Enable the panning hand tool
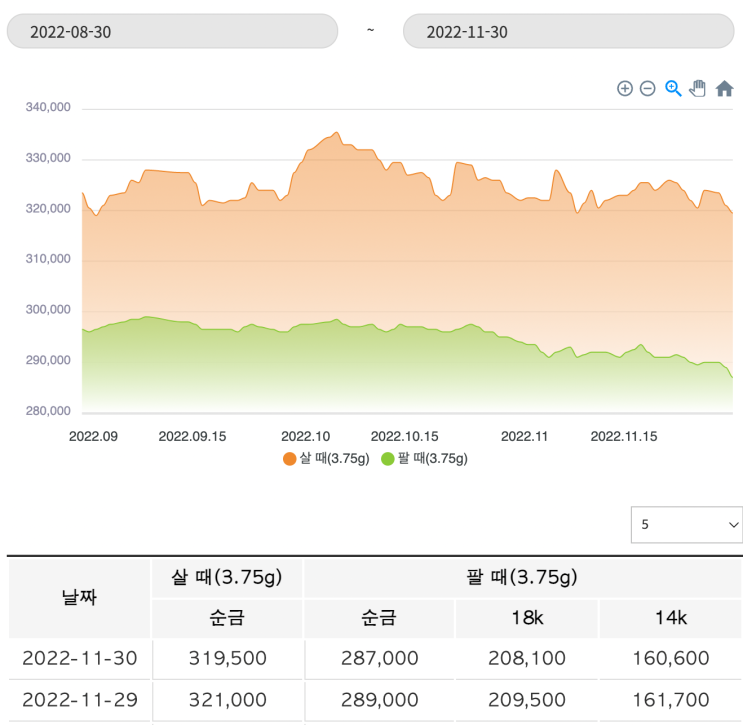Viewport: 743px width, 725px height. click(x=698, y=88)
